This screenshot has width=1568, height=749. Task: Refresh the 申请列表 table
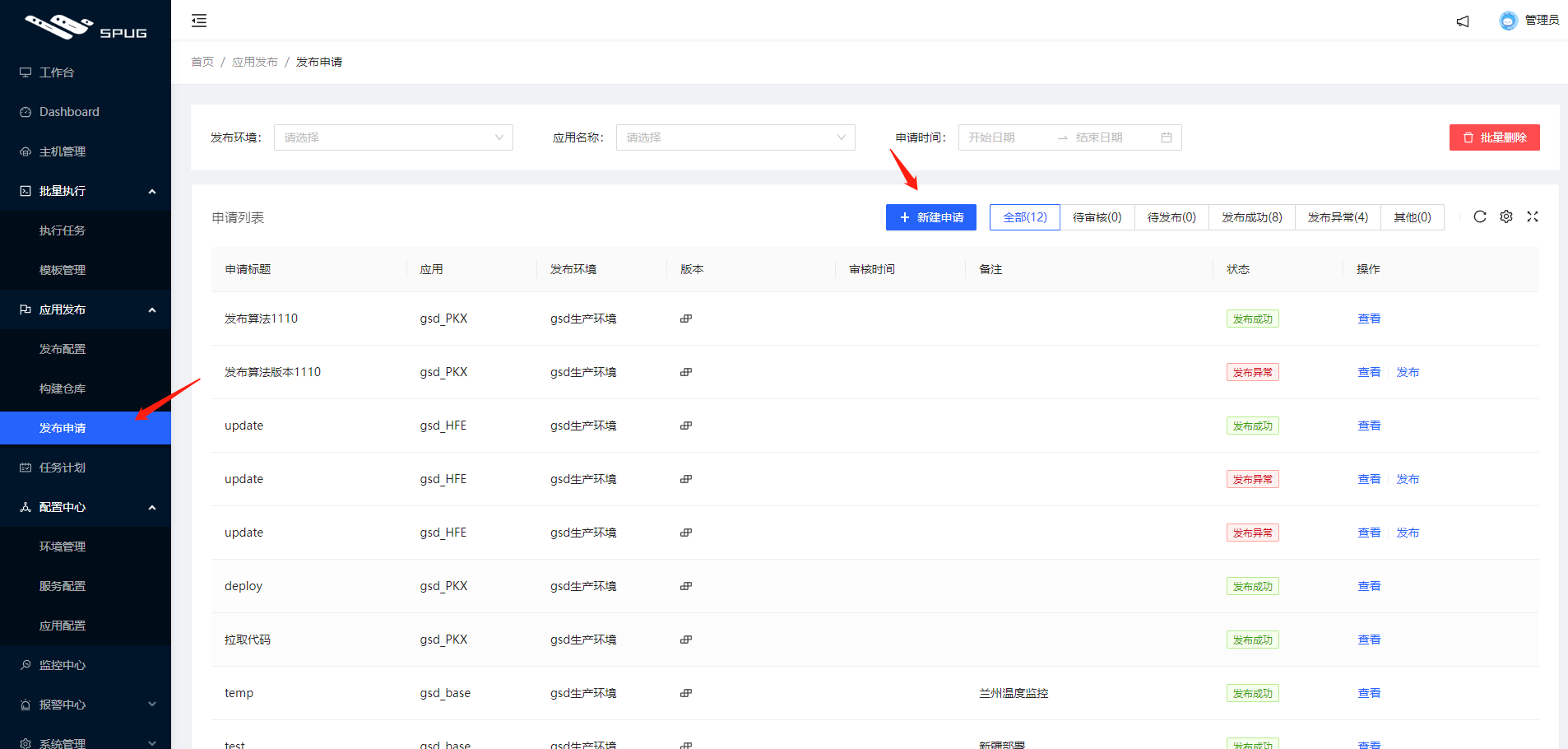point(1480,216)
